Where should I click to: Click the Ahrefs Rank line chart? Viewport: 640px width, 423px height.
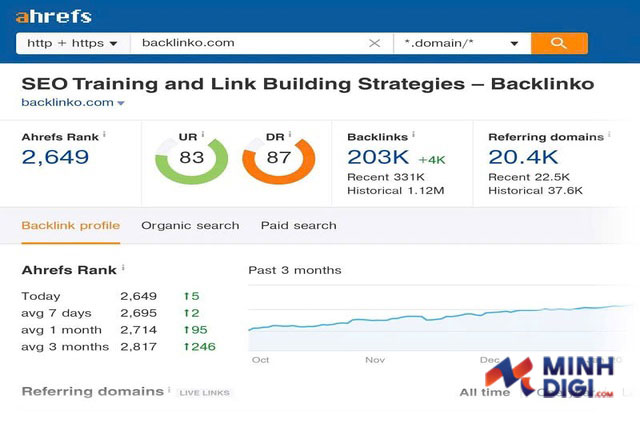441,318
